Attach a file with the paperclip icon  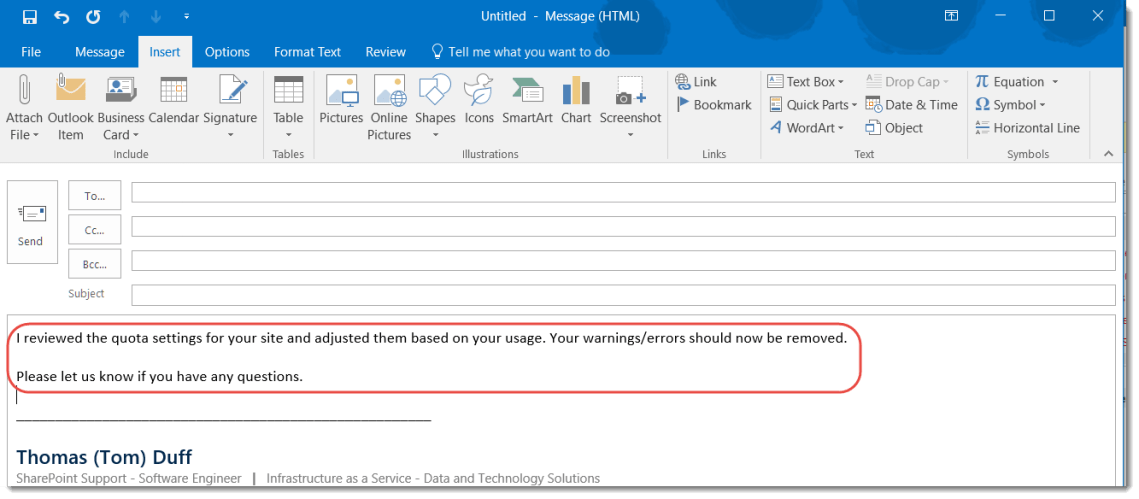coord(24,107)
